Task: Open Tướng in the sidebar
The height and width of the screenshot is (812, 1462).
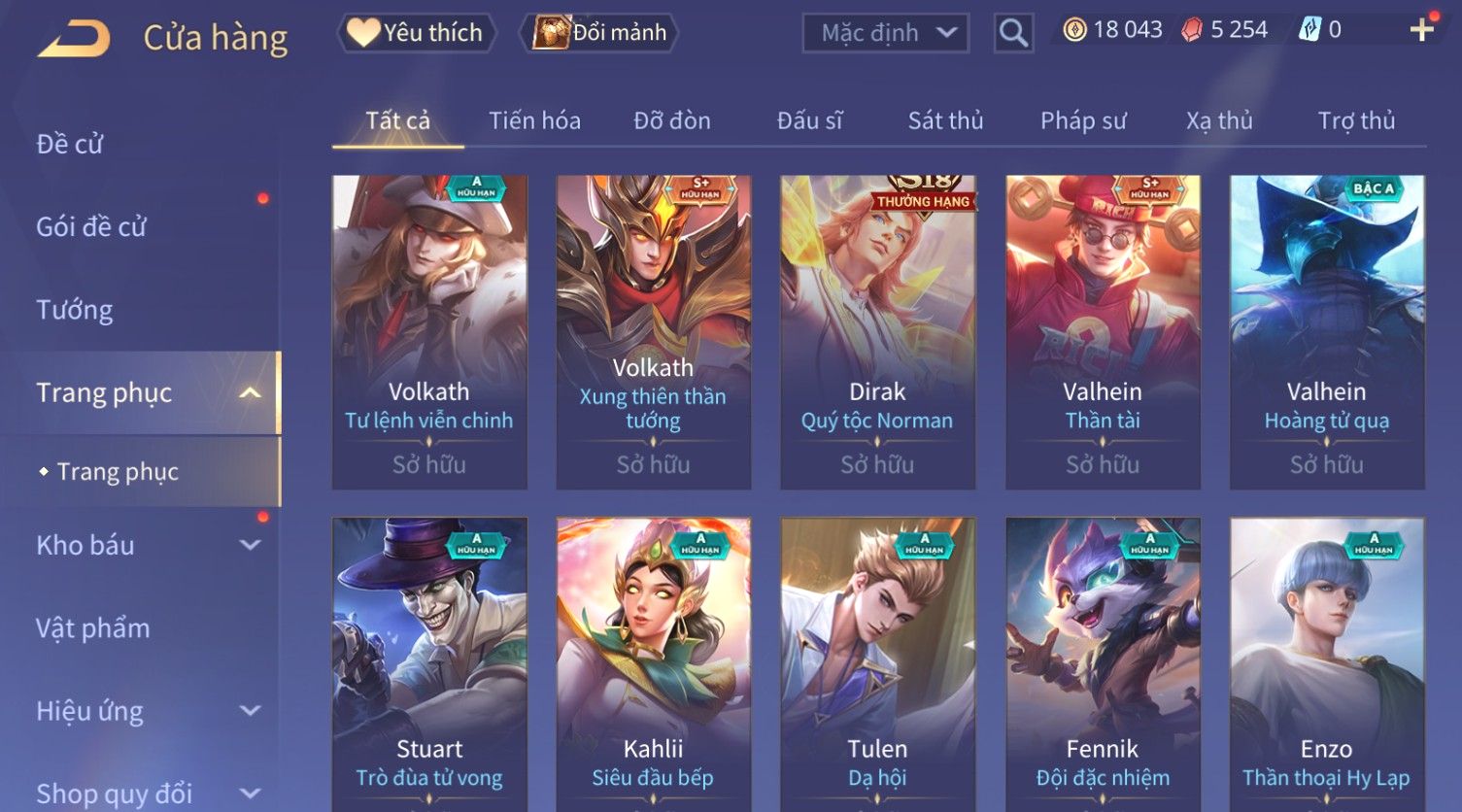Action: (75, 310)
